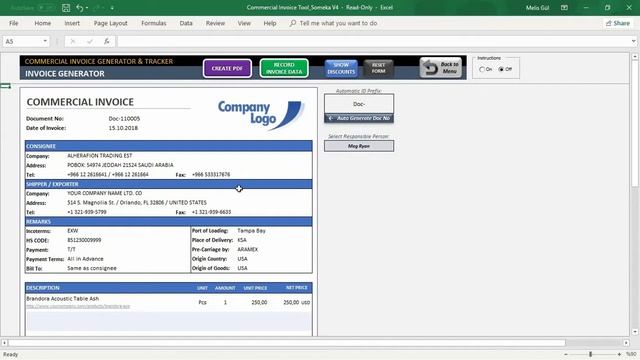This screenshot has width=640, height=360.
Task: Click the Brandora Acoustic Table Ash description
Action: pyautogui.click(x=62, y=299)
